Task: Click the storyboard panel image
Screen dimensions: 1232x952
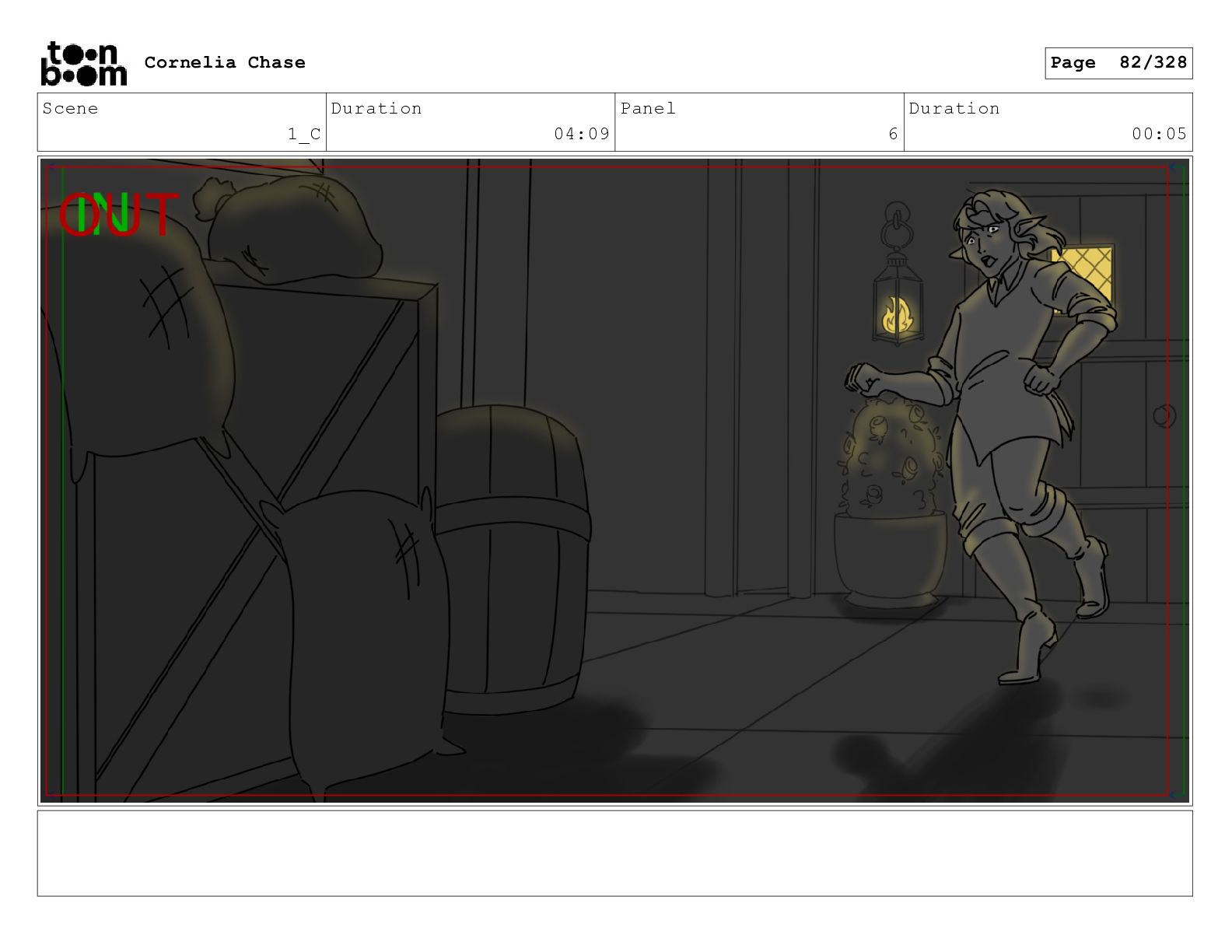Action: pos(614,481)
